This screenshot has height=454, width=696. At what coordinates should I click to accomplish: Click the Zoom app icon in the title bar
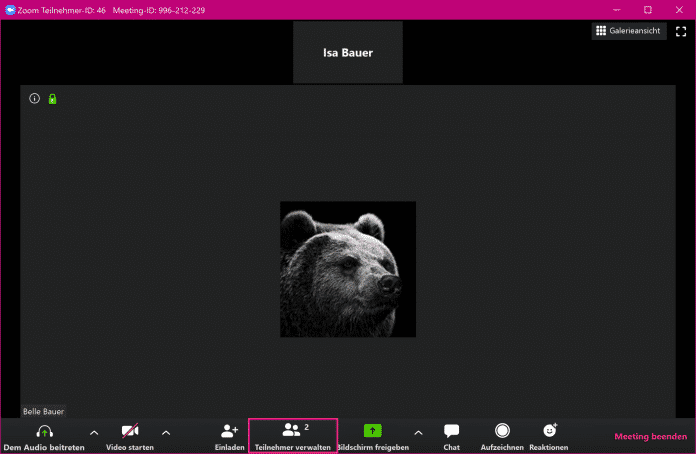pos(10,9)
